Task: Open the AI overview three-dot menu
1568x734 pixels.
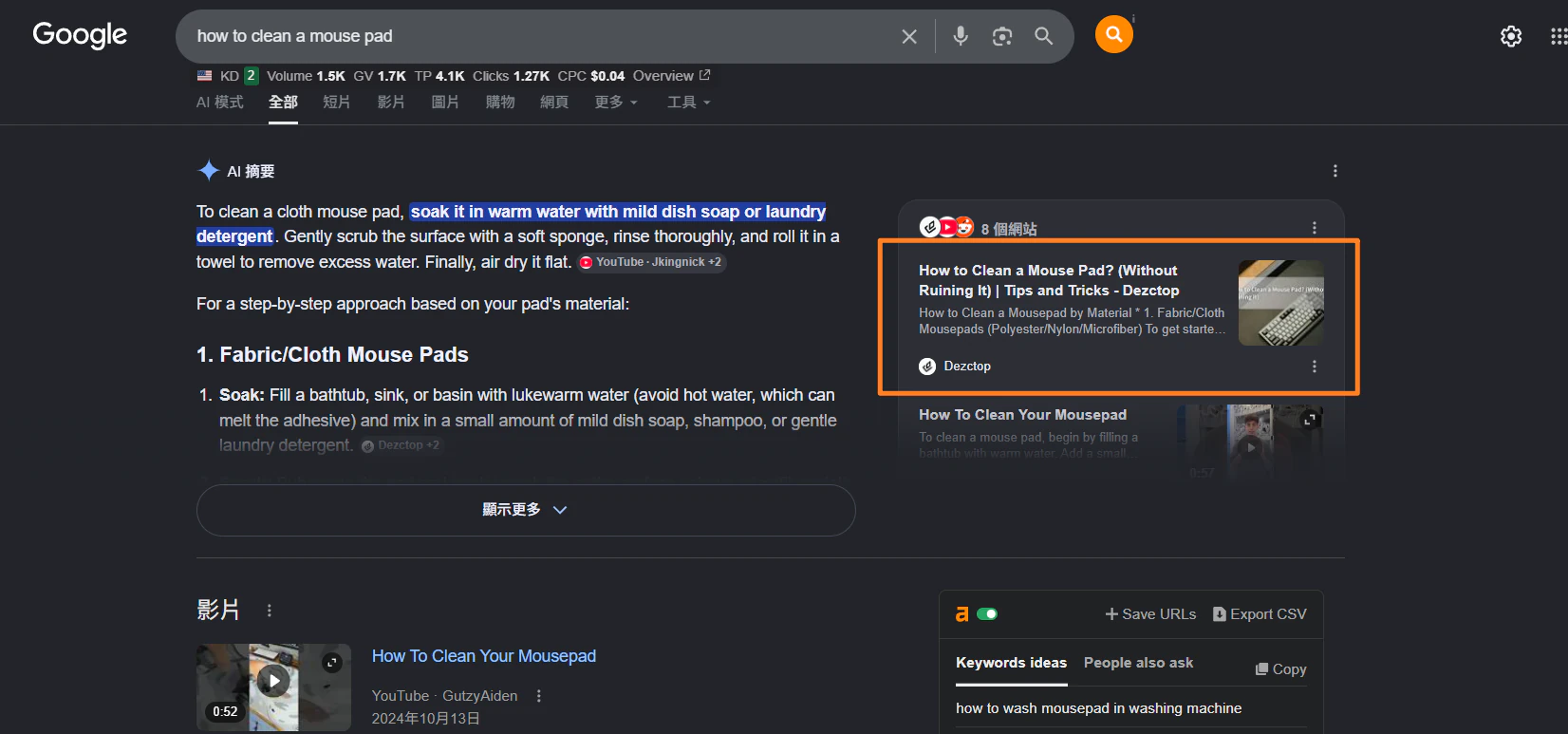Action: (x=1335, y=171)
